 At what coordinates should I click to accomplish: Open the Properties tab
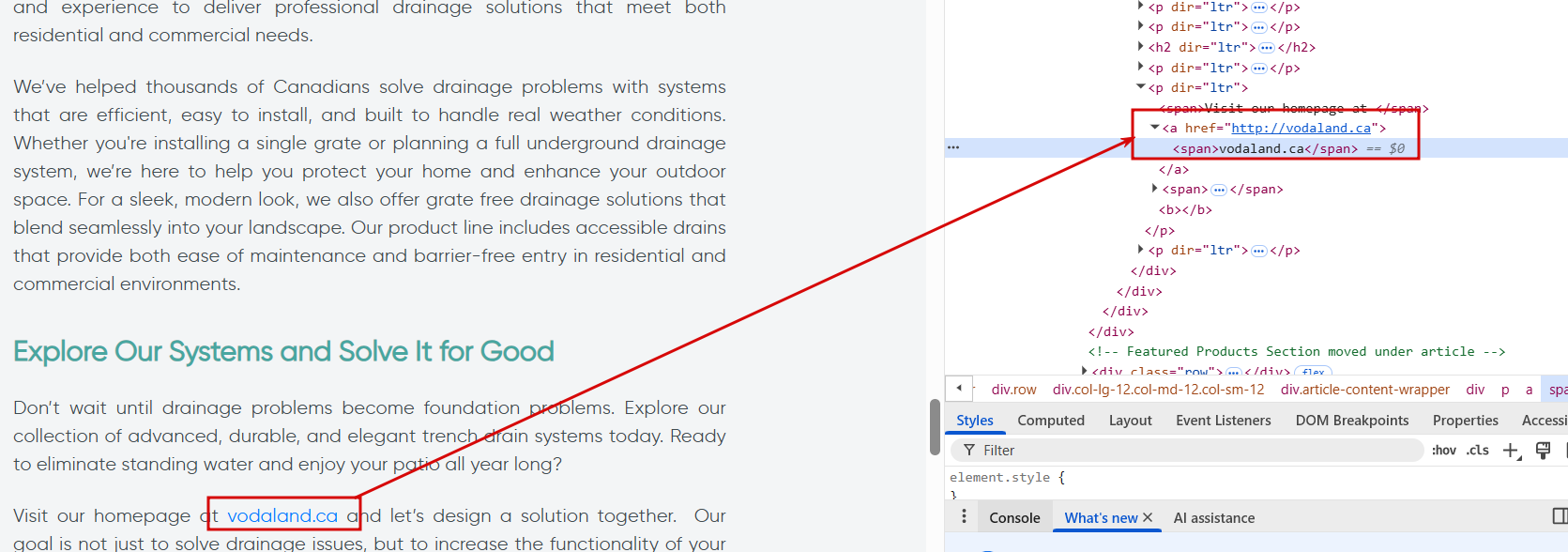click(x=1465, y=421)
